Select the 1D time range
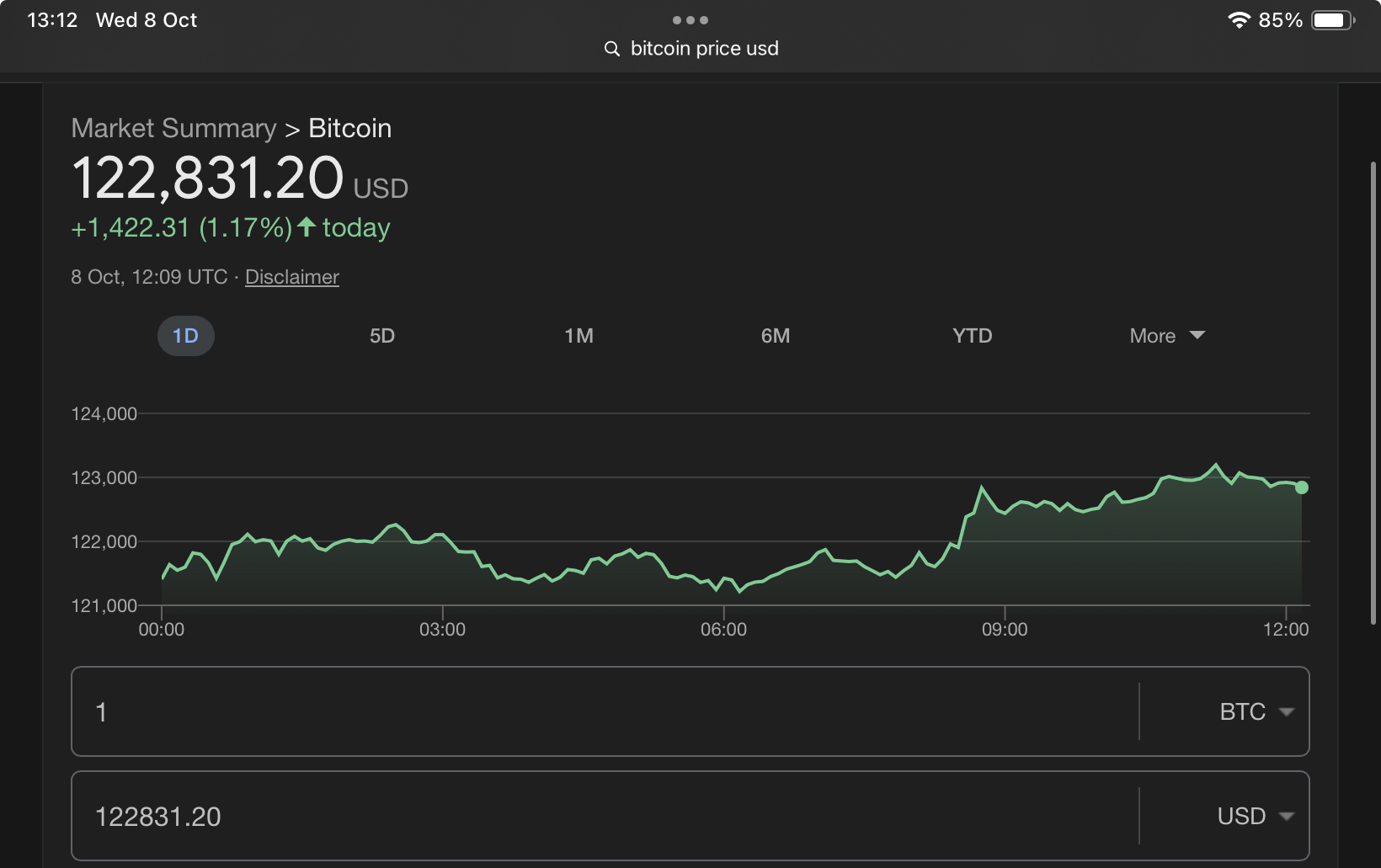Viewport: 1381px width, 868px height. 185,336
